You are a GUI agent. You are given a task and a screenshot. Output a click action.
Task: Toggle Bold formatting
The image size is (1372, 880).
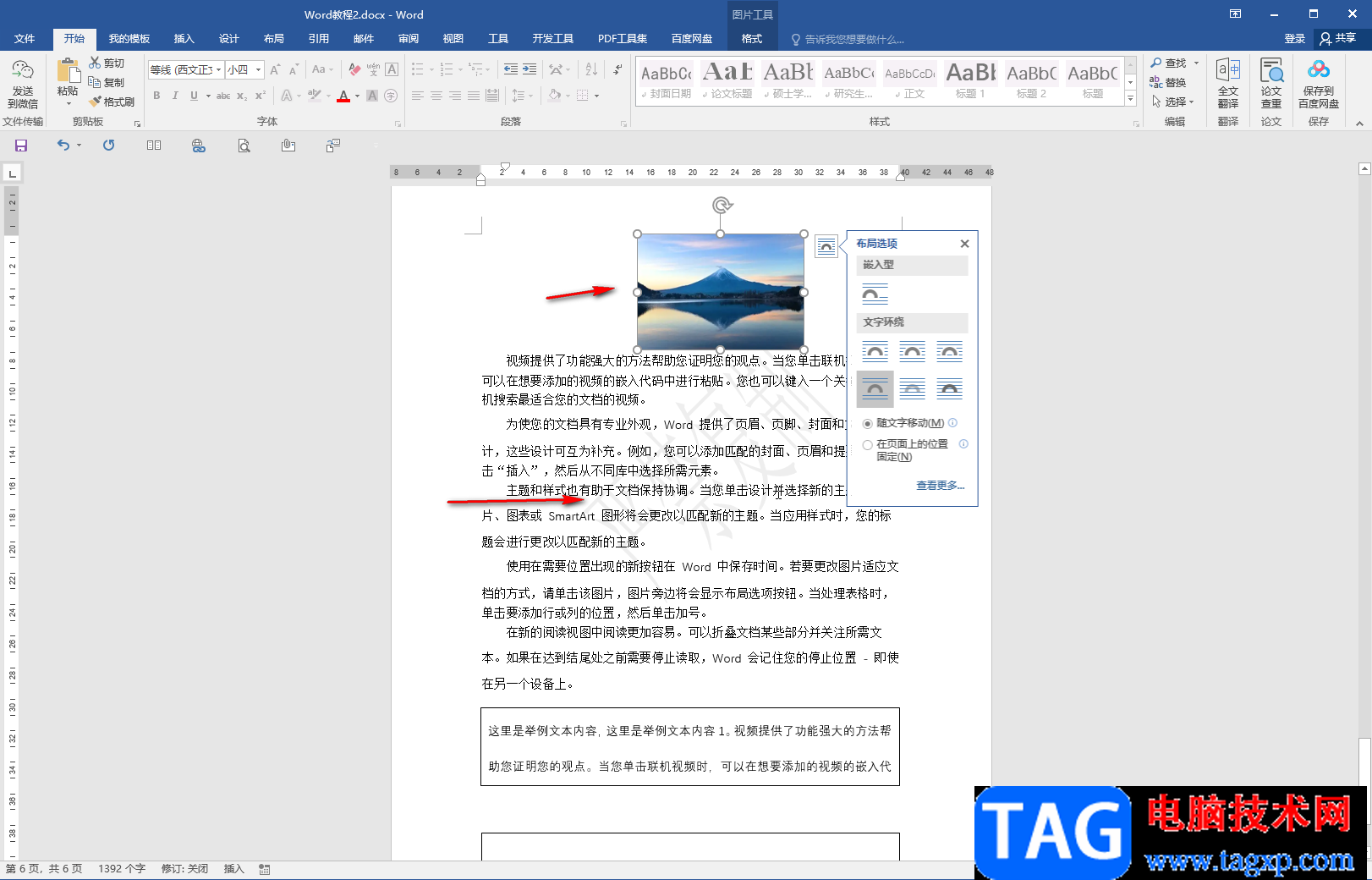(x=156, y=96)
